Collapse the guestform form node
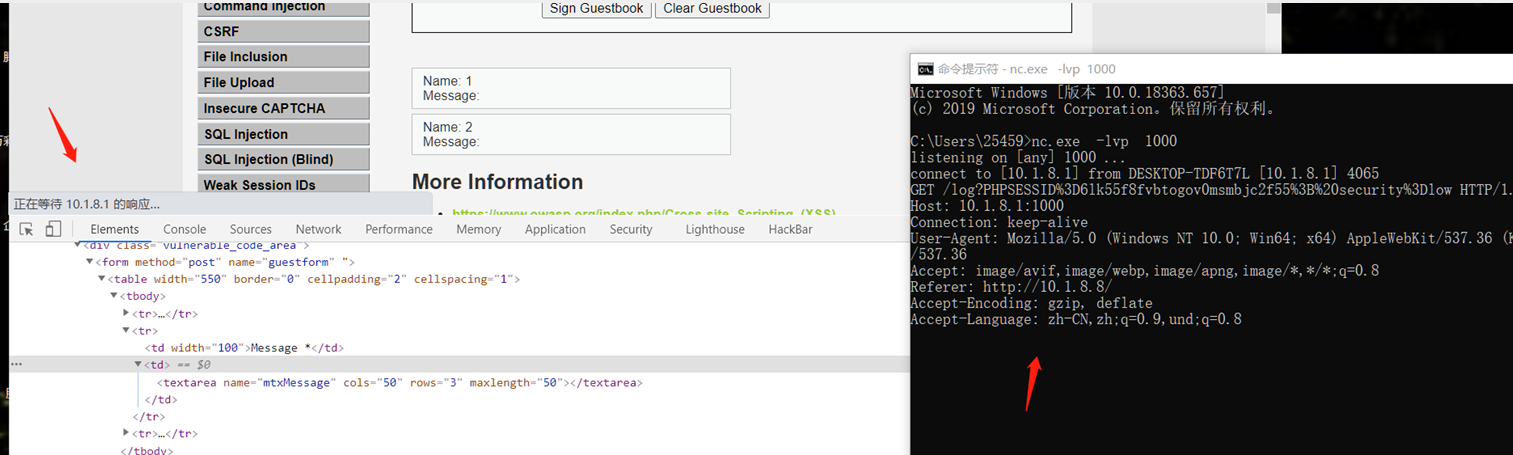1513x455 pixels. (x=89, y=262)
